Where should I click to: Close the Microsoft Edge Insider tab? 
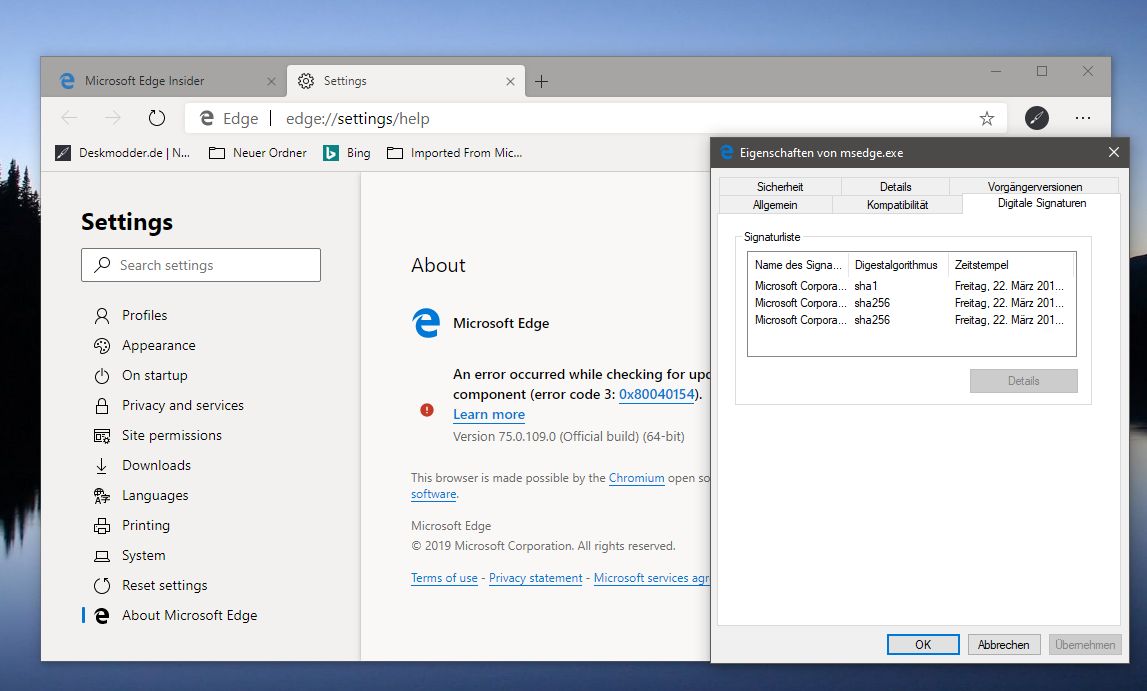coord(271,81)
